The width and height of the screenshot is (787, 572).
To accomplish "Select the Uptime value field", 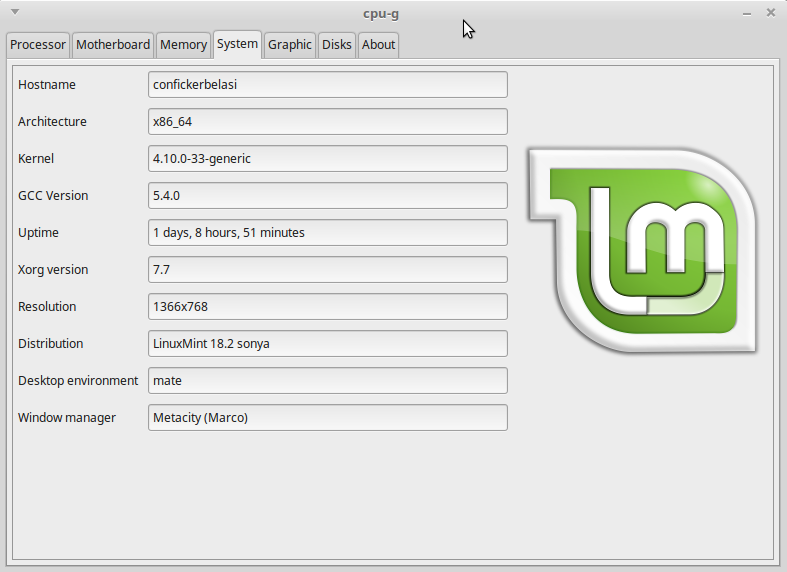I will [x=328, y=232].
